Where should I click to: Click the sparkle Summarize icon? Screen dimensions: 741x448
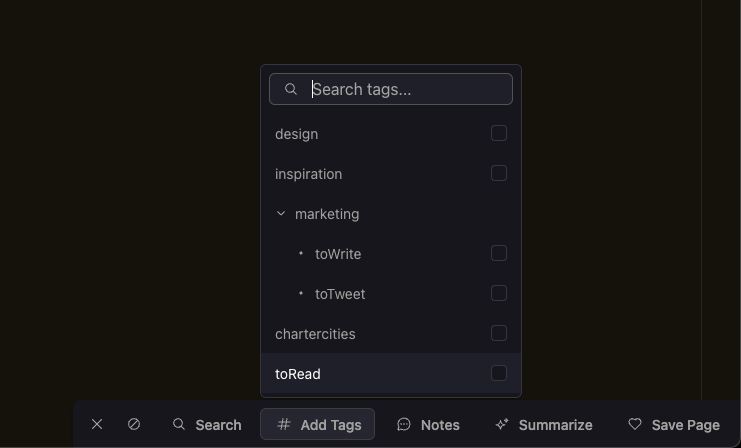[x=502, y=424]
